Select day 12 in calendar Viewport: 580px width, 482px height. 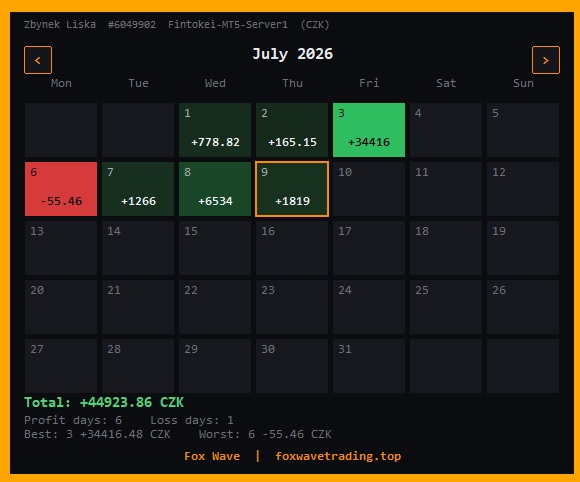click(523, 189)
